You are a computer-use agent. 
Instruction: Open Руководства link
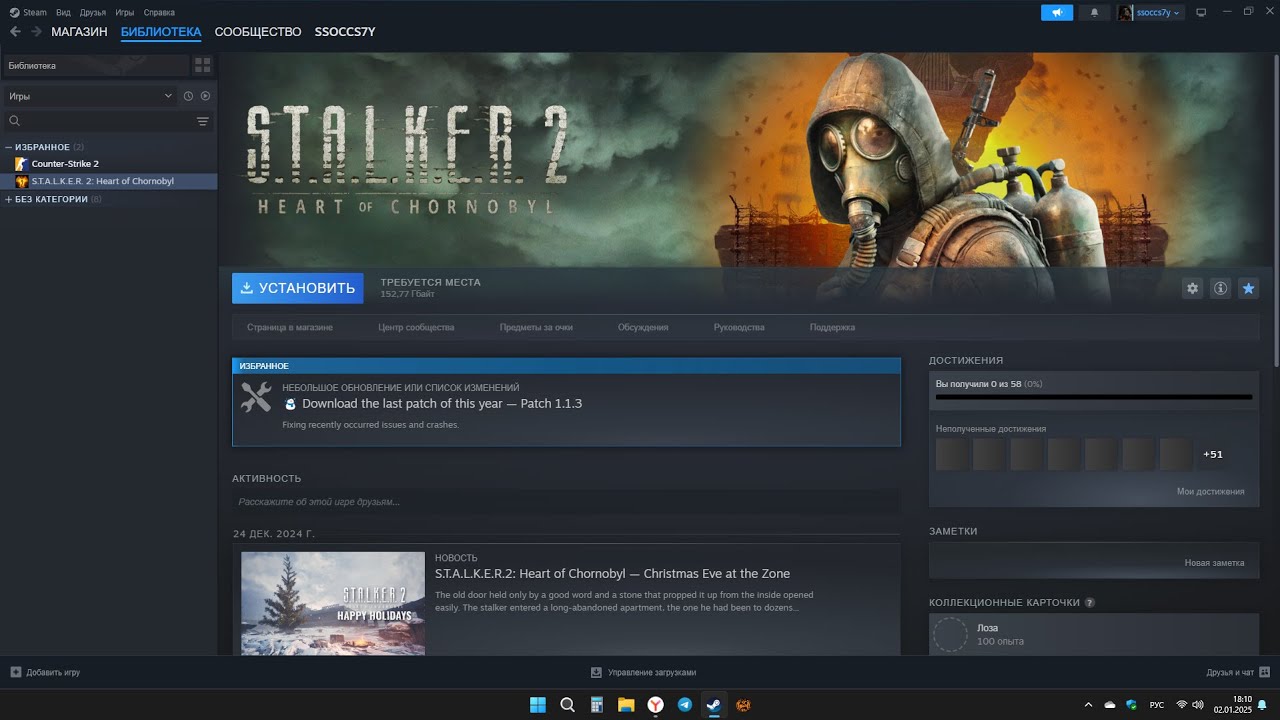[x=739, y=327]
